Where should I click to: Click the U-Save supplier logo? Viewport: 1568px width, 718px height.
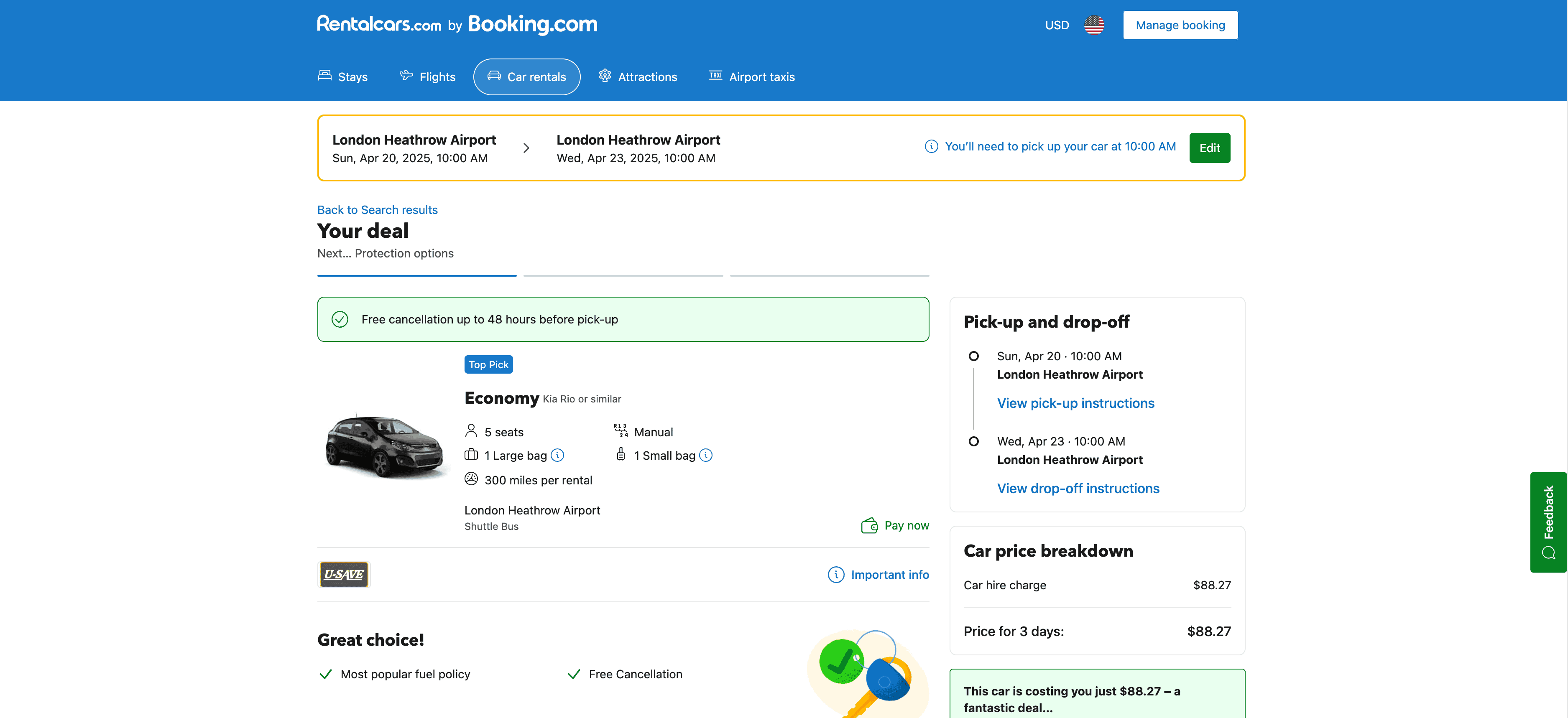coord(344,574)
